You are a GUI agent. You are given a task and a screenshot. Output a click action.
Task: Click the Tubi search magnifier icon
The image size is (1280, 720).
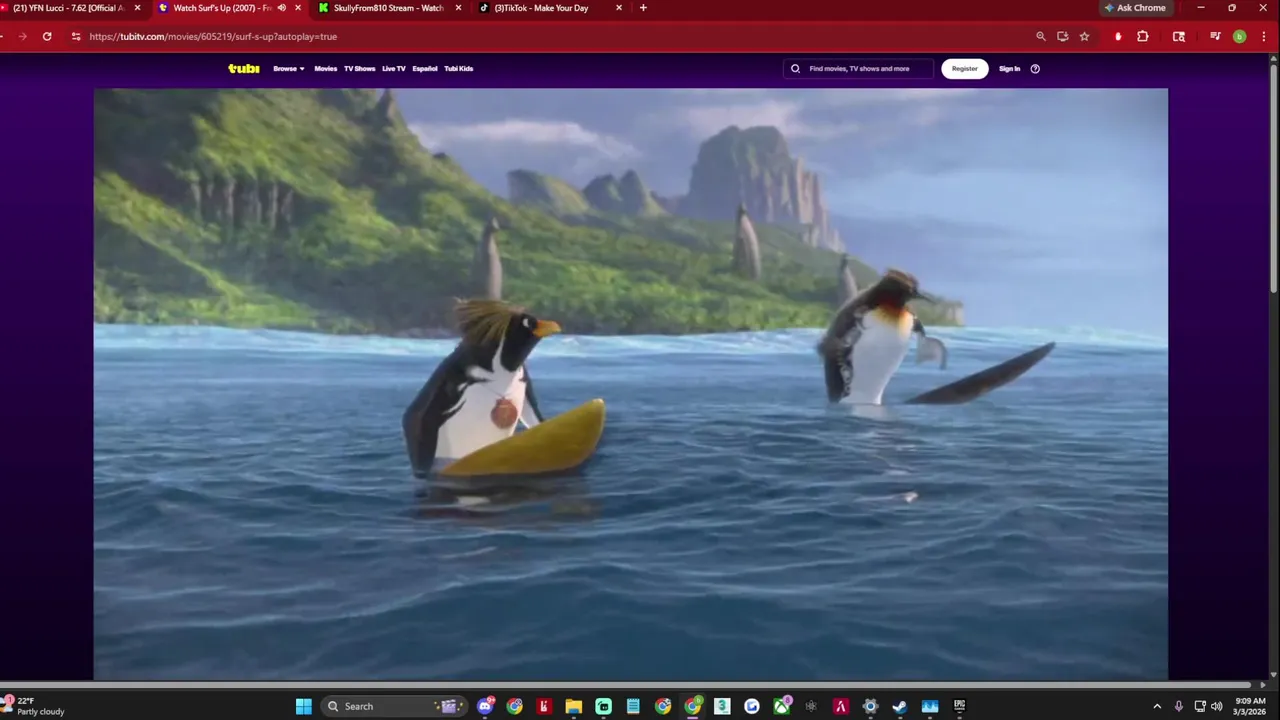[x=796, y=69]
